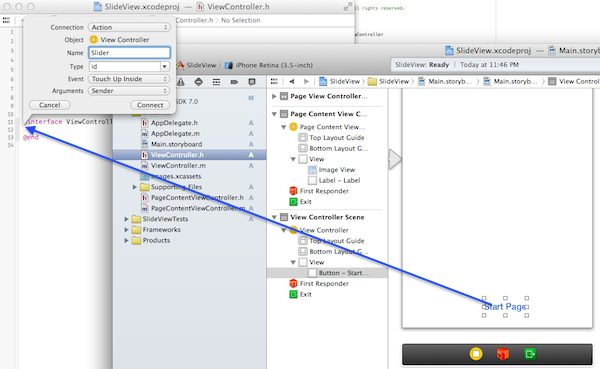Open the Test navigator diamond icon

(x=198, y=82)
